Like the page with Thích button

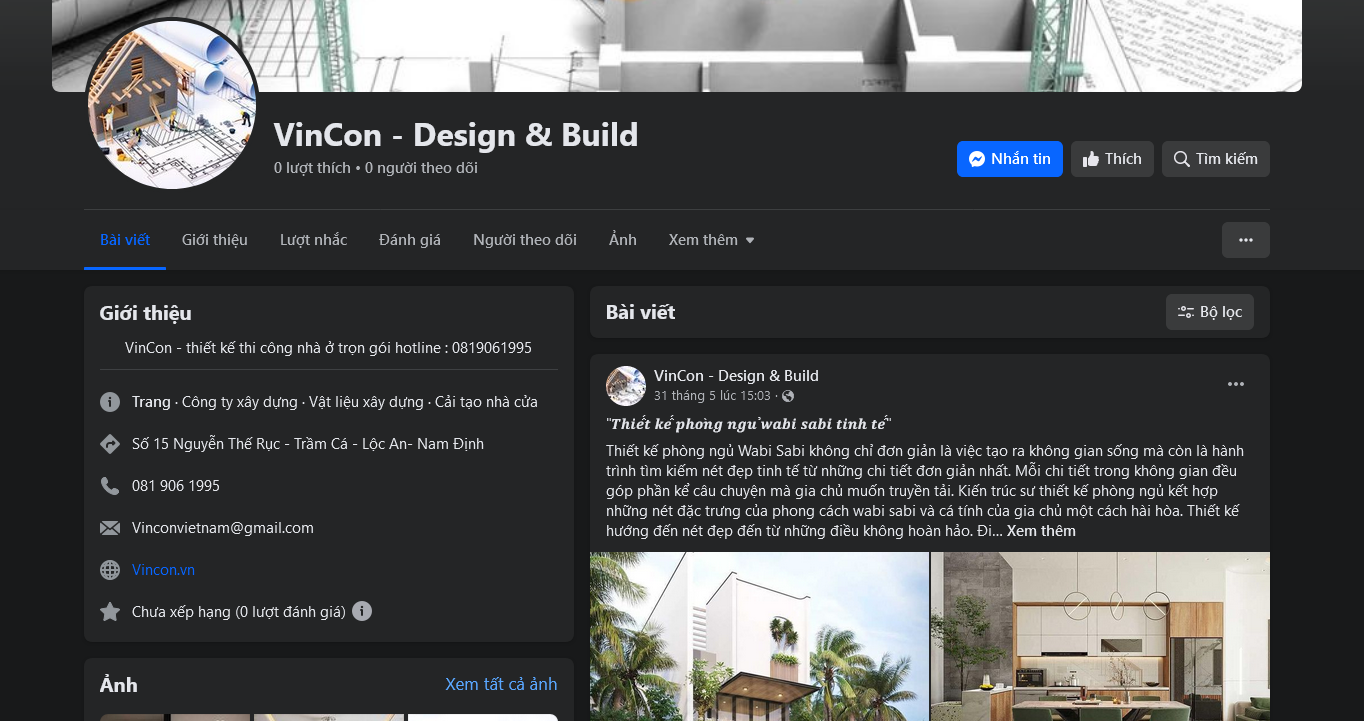click(1112, 159)
